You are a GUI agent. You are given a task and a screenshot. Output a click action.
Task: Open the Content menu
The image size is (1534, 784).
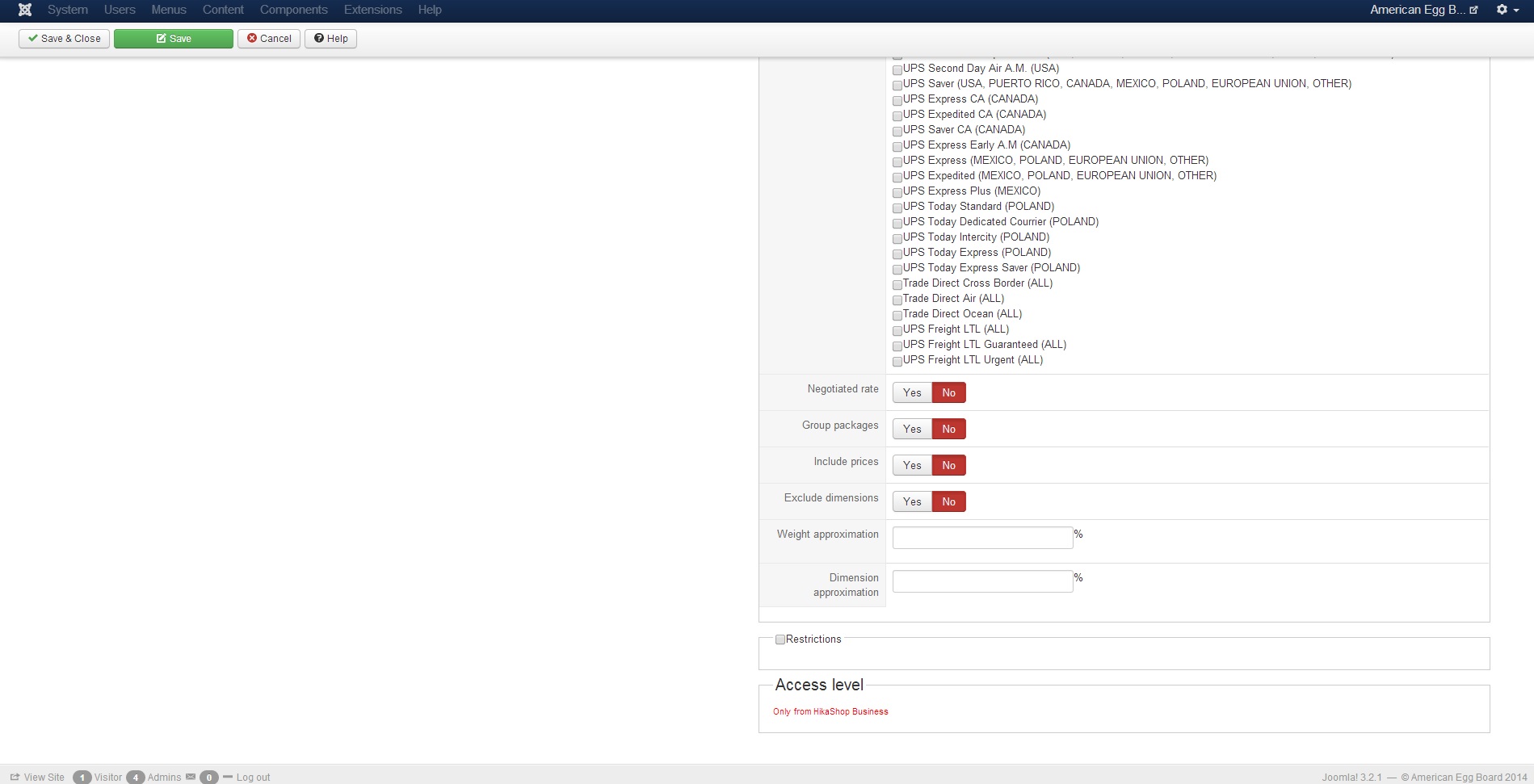click(223, 10)
